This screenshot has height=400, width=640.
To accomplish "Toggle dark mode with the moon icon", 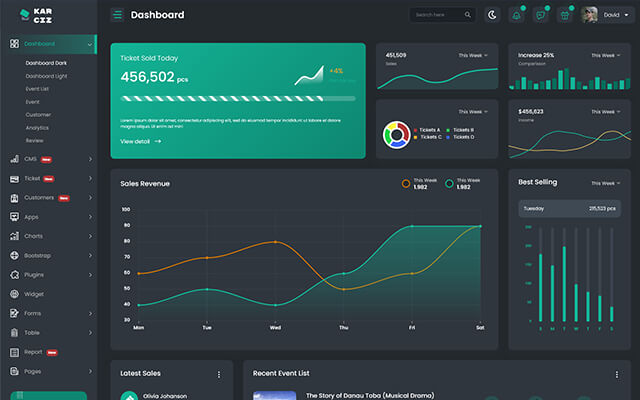I will [491, 15].
